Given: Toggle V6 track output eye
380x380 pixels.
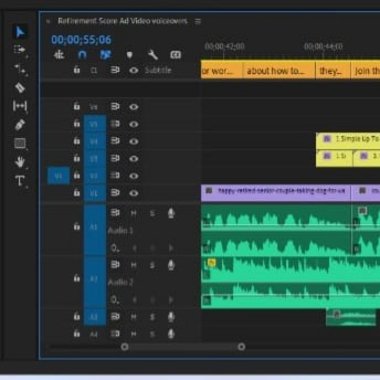Looking at the screenshot, I should [134, 107].
